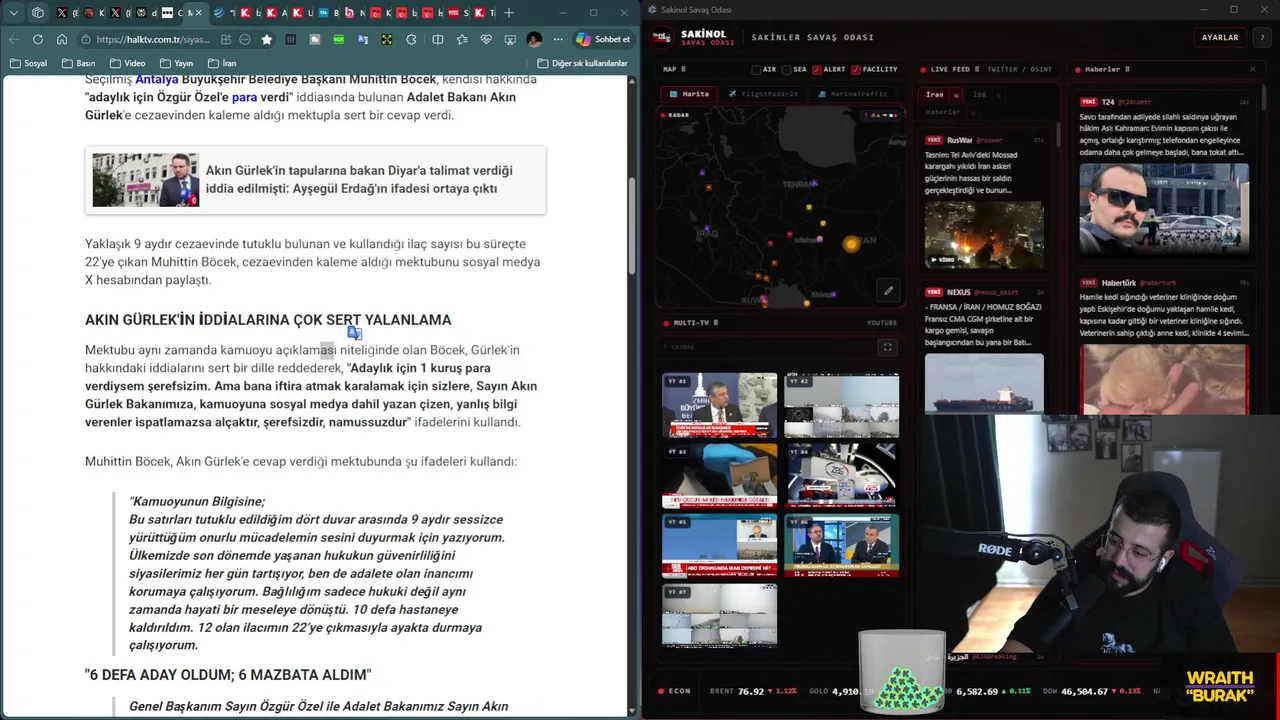Screen dimensions: 1280x720
Task: Click the question mark help button
Action: tap(1262, 37)
